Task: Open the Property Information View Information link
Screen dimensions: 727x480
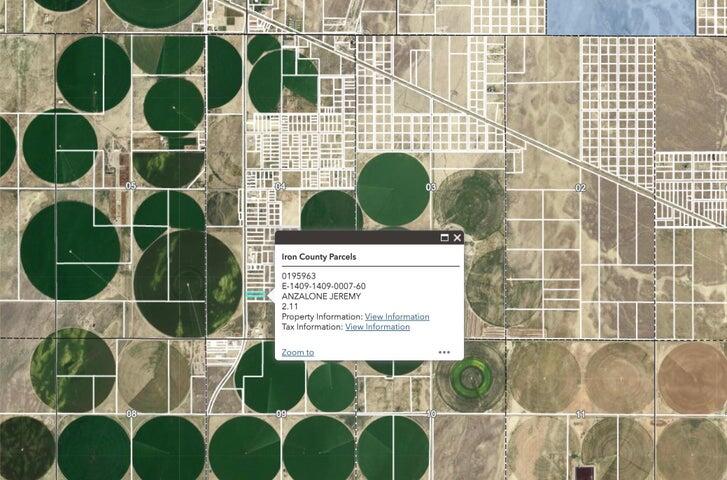Action: coord(397,317)
